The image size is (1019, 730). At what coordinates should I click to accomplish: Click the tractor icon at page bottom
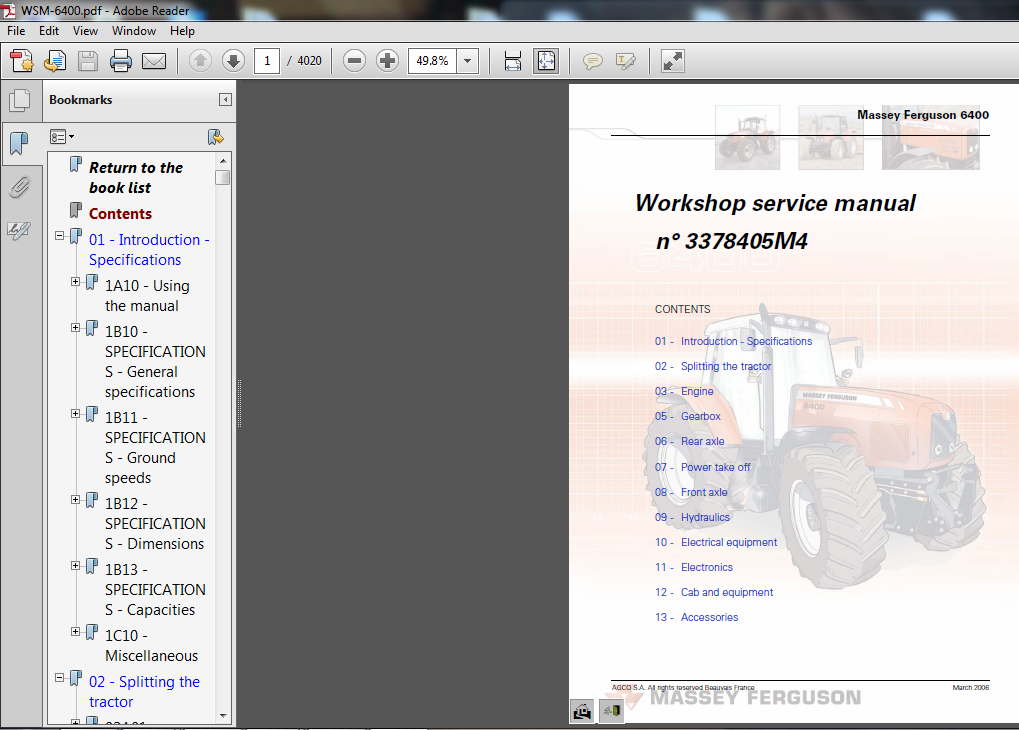pyautogui.click(x=582, y=711)
